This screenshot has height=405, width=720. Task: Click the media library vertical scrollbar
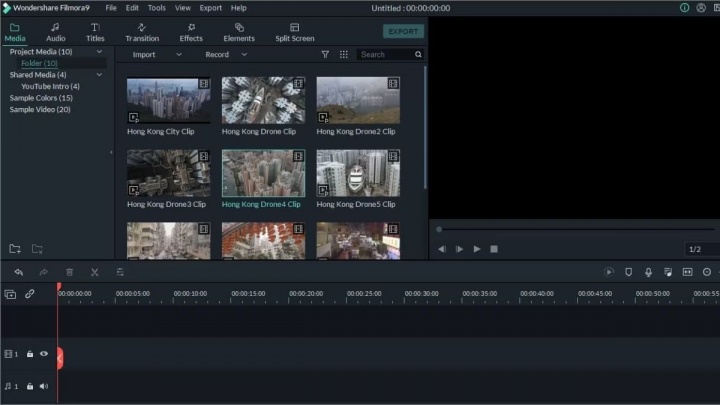coord(425,128)
